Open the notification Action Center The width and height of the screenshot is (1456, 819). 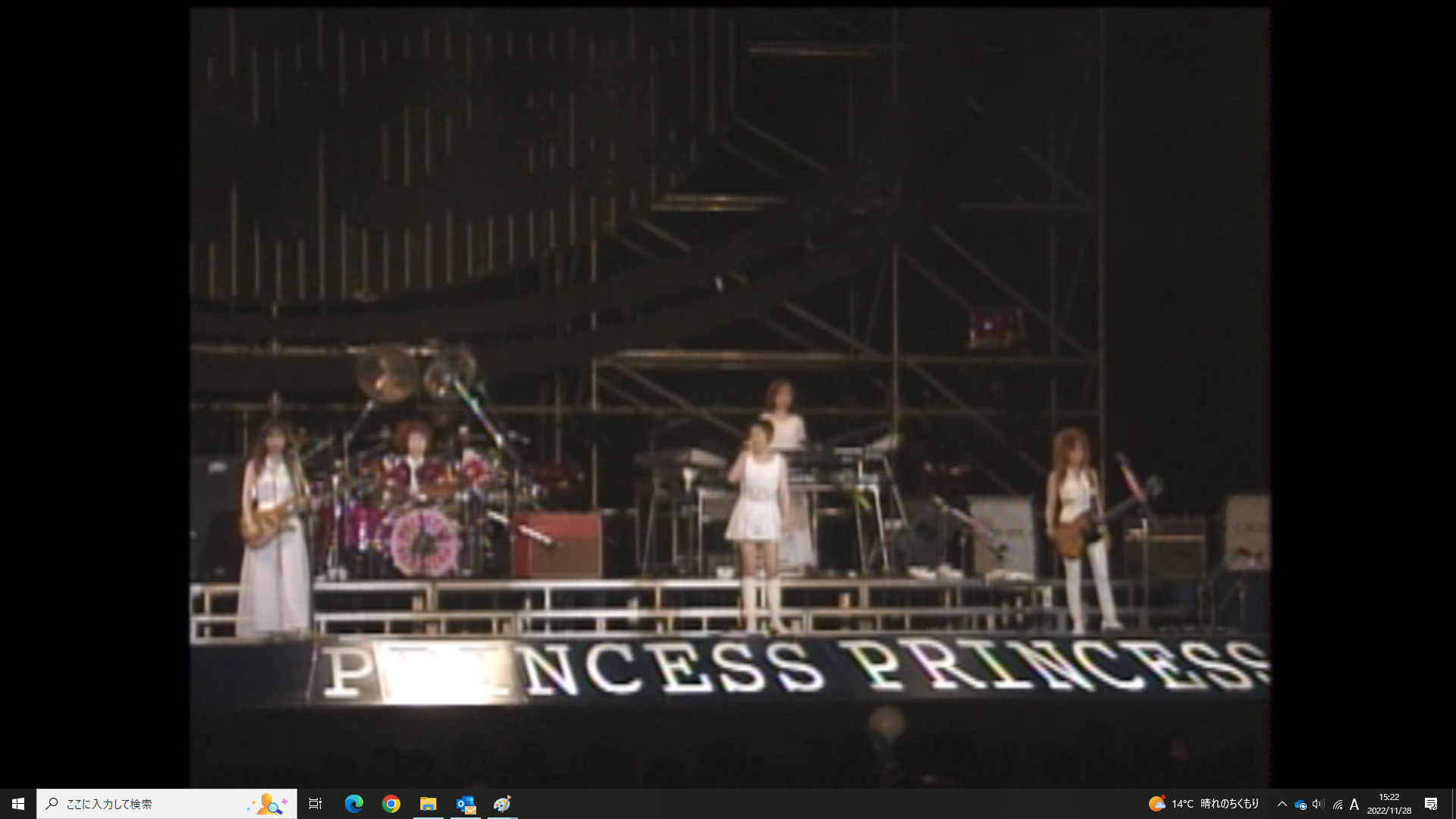[x=1431, y=804]
